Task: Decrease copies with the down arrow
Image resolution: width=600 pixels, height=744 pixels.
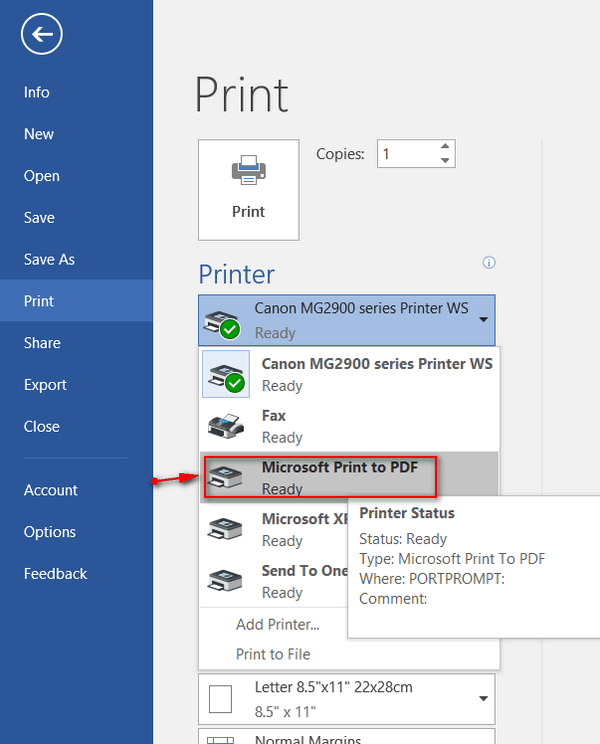Action: (x=445, y=160)
